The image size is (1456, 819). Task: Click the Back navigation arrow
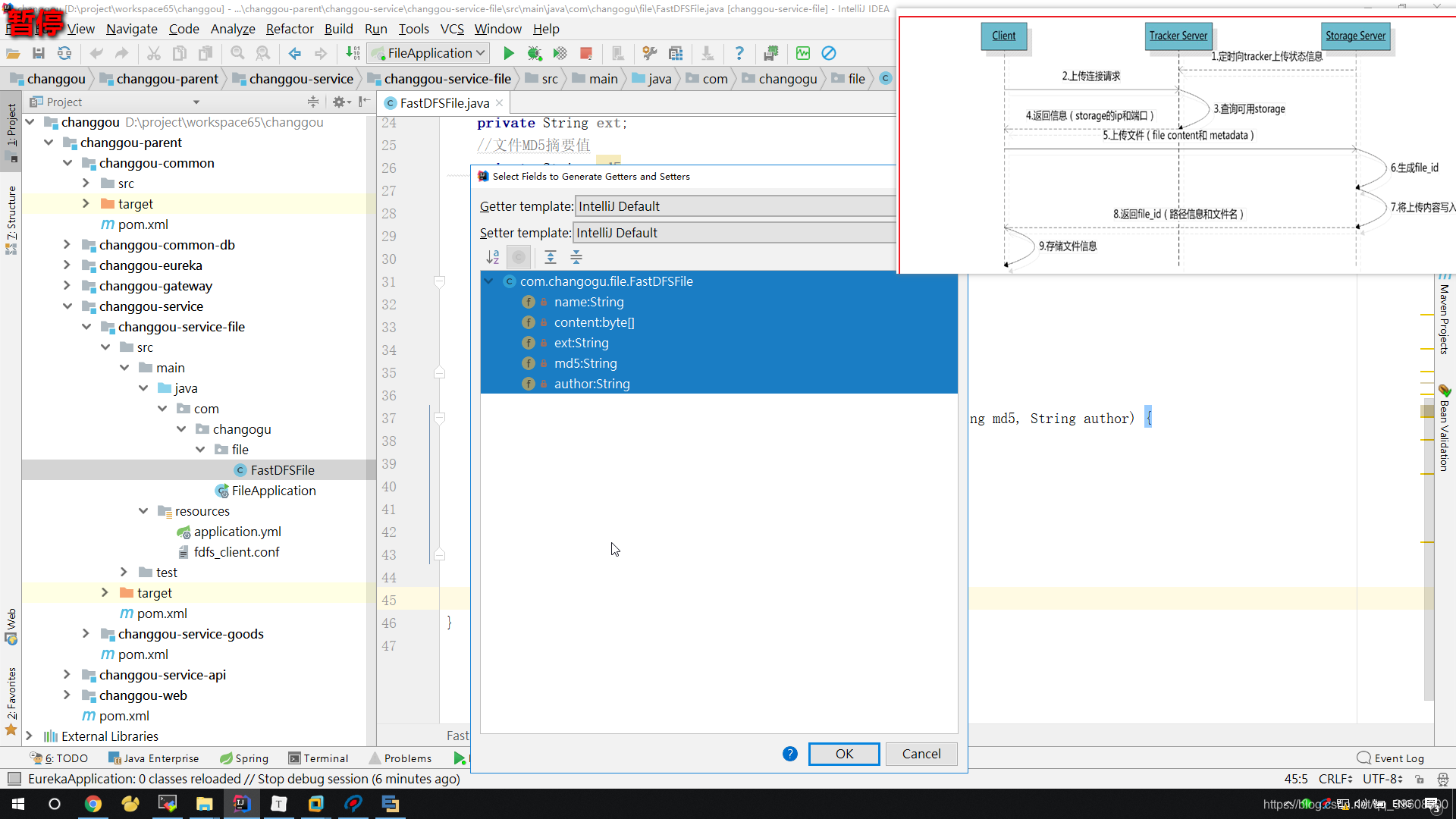(295, 53)
